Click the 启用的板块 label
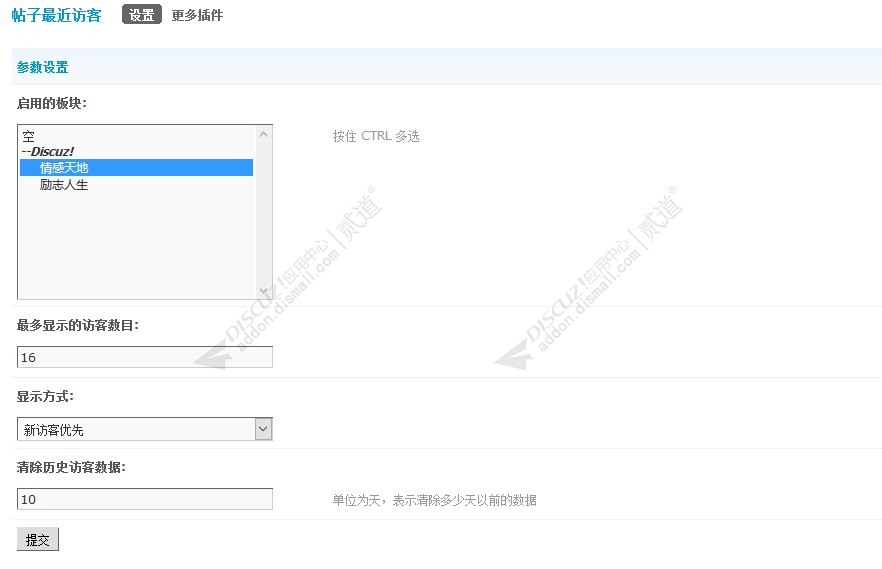This screenshot has height=569, width=882. pyautogui.click(x=52, y=103)
